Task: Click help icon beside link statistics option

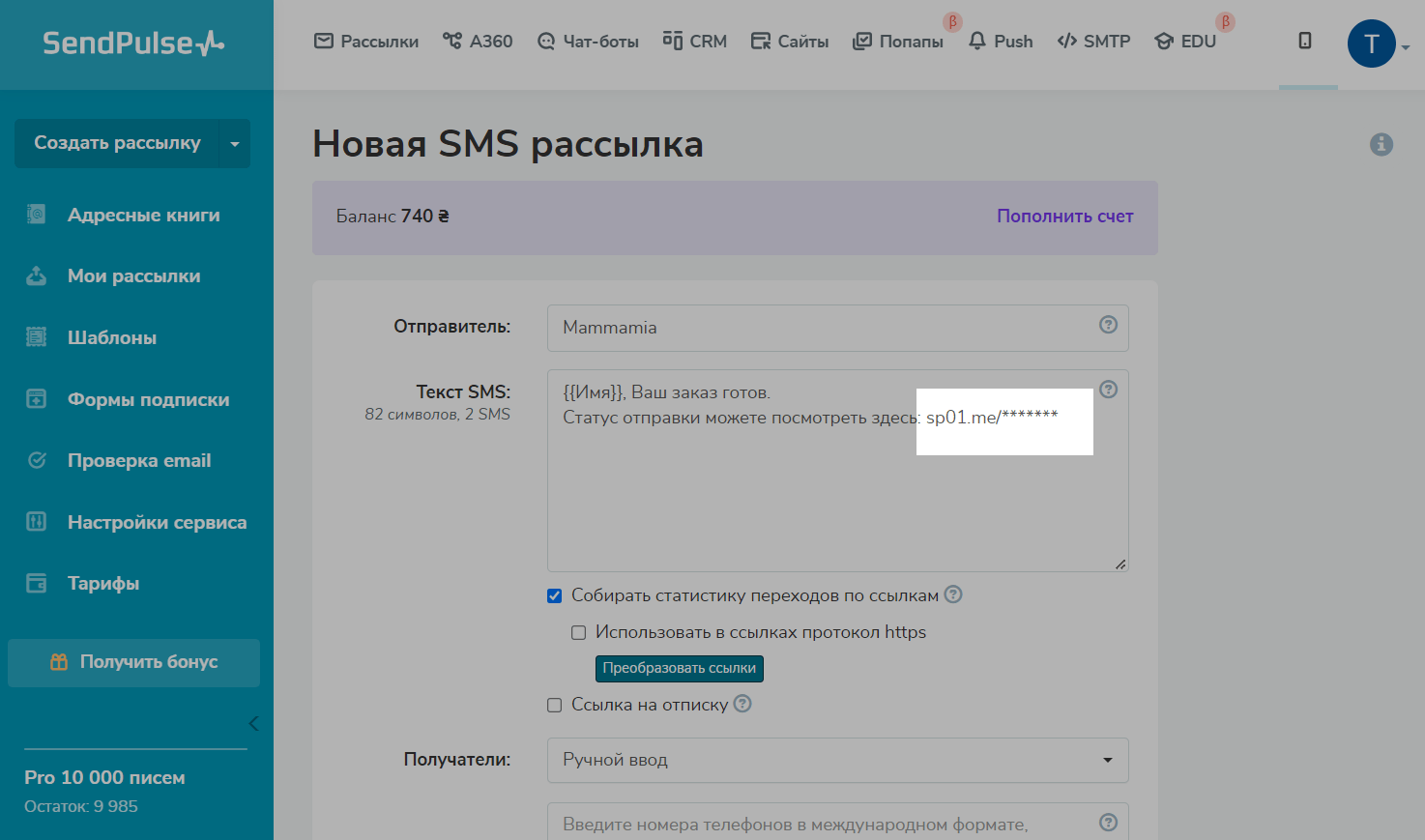Action: [953, 594]
